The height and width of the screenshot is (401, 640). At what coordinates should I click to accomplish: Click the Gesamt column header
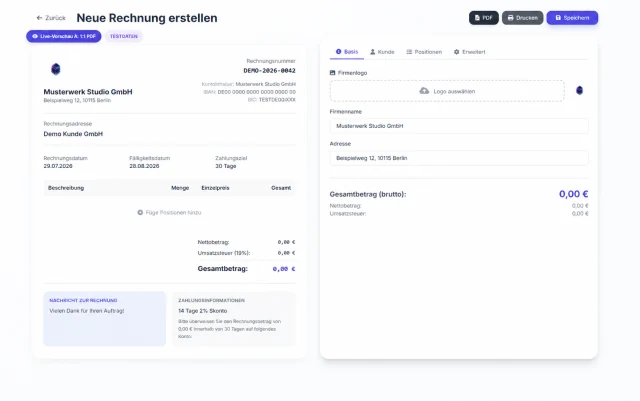point(281,188)
